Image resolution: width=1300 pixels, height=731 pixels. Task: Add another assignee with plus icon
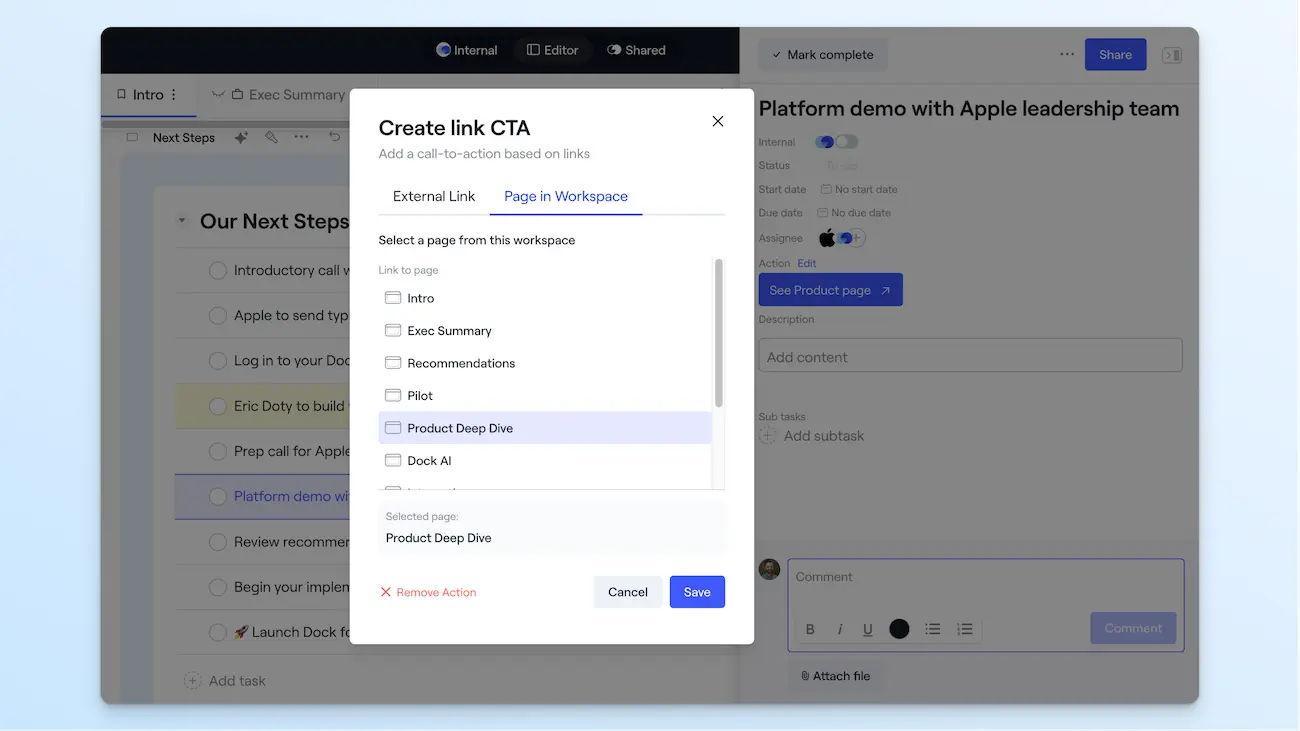[858, 238]
